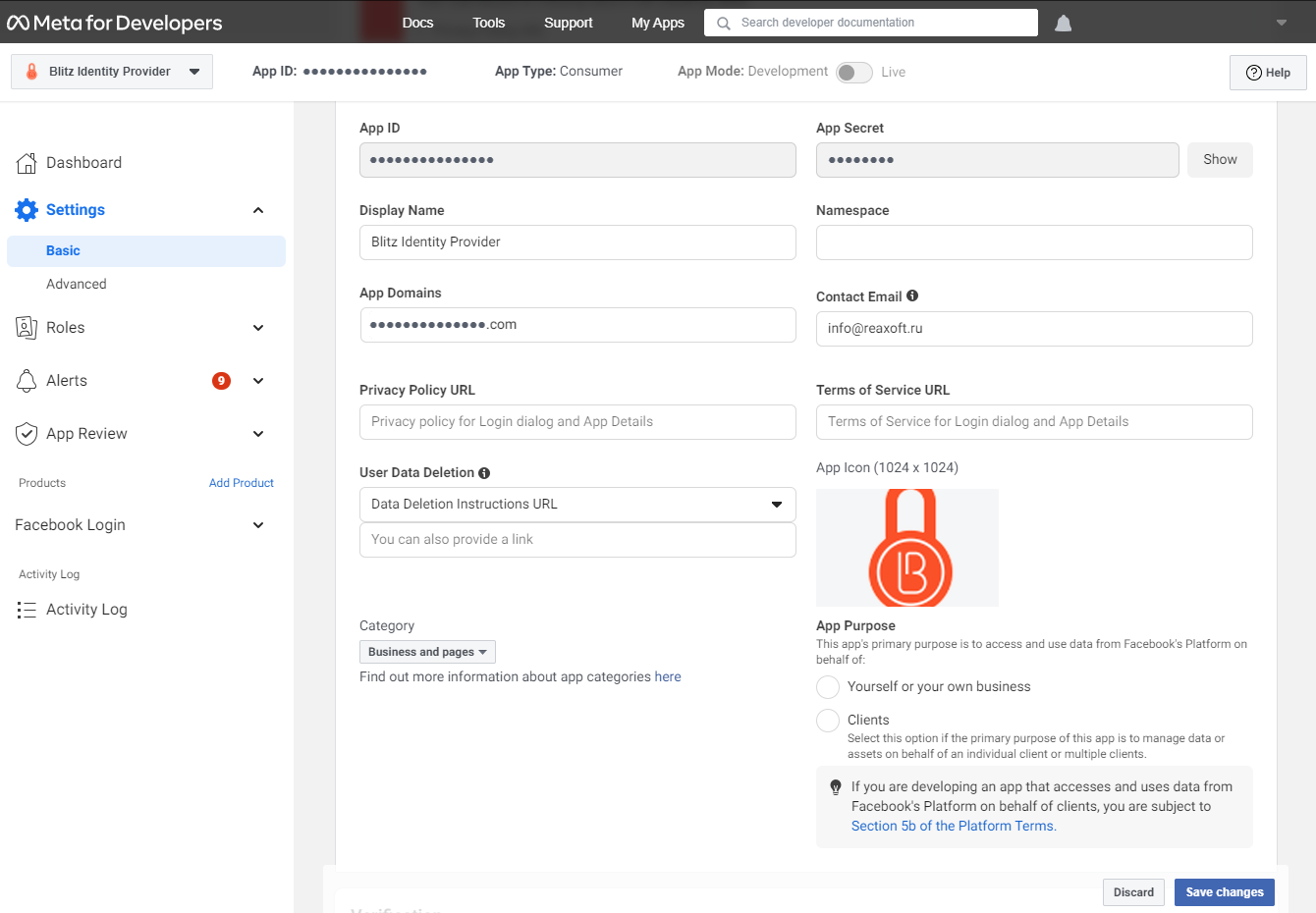Screen dimensions: 1316x913
Task: Open the Tools menu
Action: pyautogui.click(x=488, y=23)
